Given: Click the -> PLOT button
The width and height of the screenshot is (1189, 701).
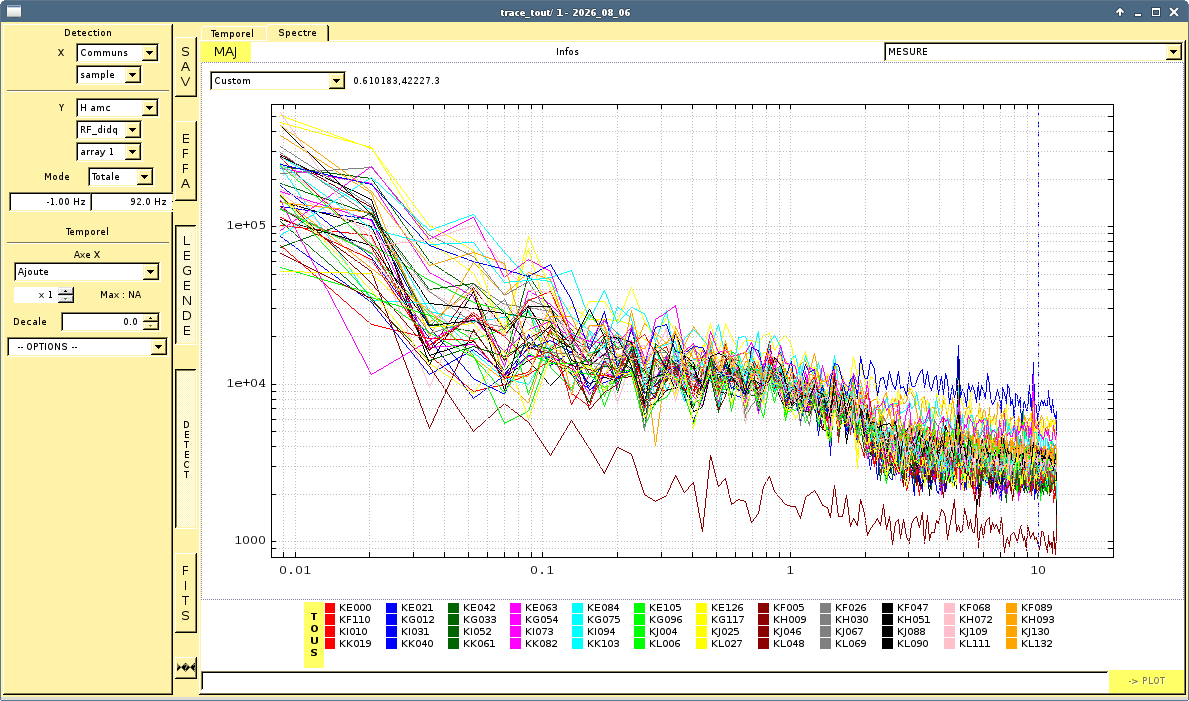Looking at the screenshot, I should pyautogui.click(x=1146, y=681).
